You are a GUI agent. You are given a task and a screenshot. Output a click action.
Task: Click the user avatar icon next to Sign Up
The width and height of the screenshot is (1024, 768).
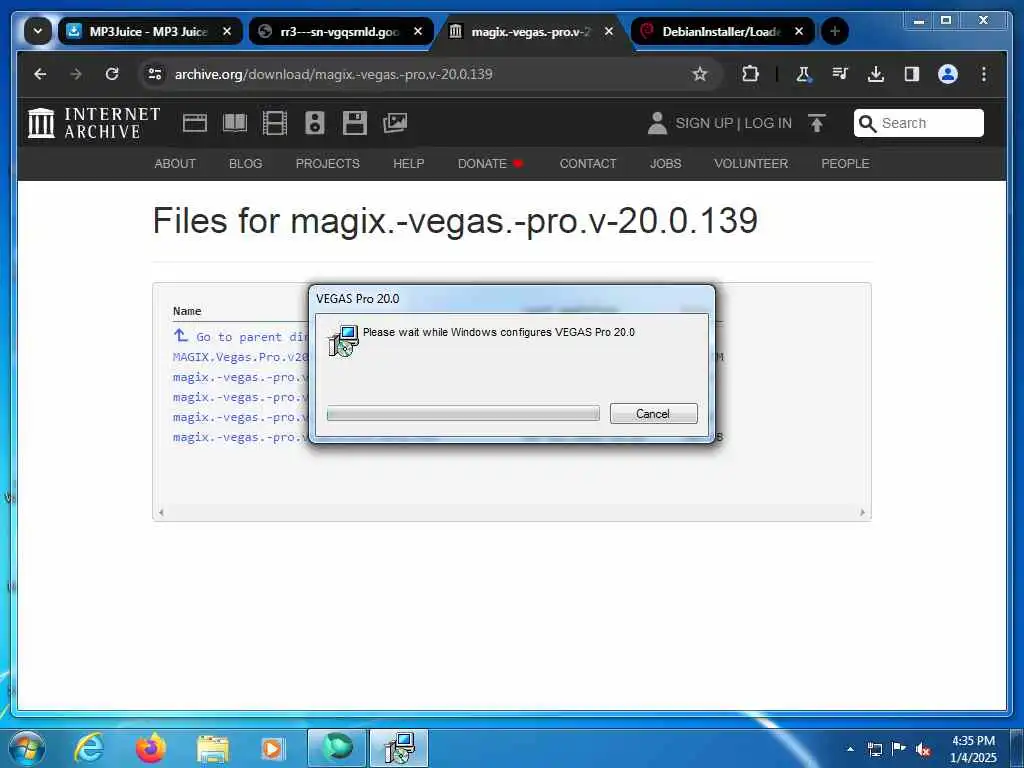click(657, 123)
